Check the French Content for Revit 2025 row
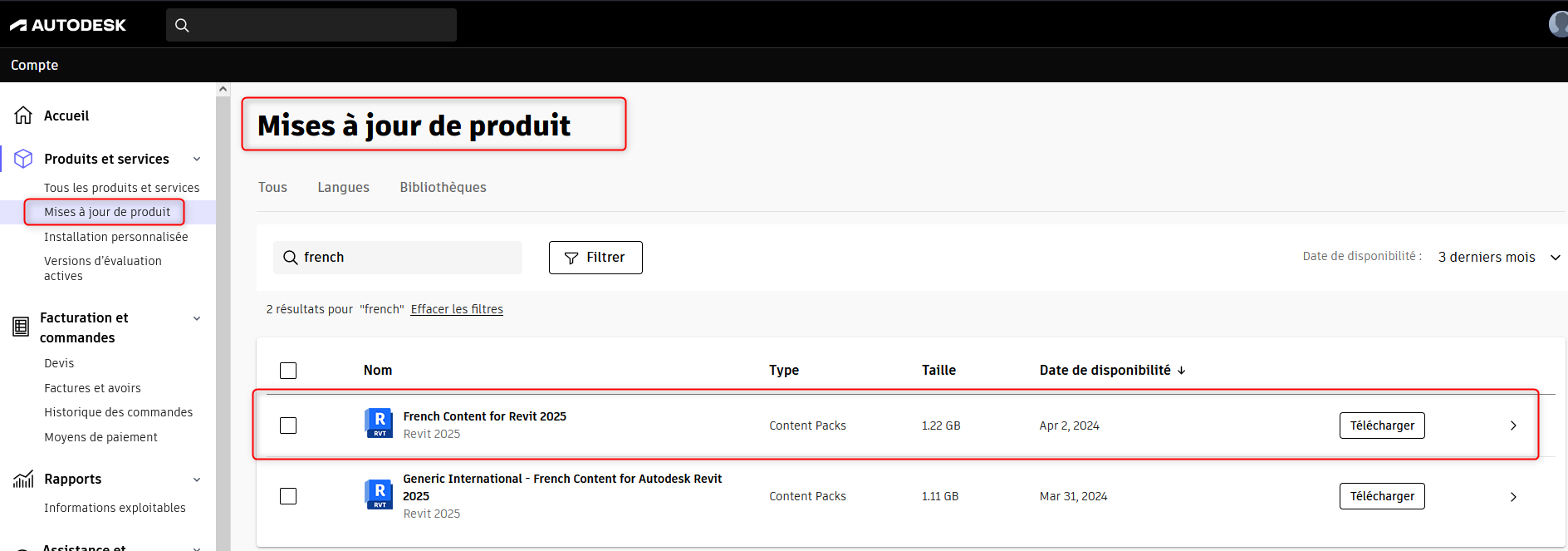1568x551 pixels. coord(288,426)
